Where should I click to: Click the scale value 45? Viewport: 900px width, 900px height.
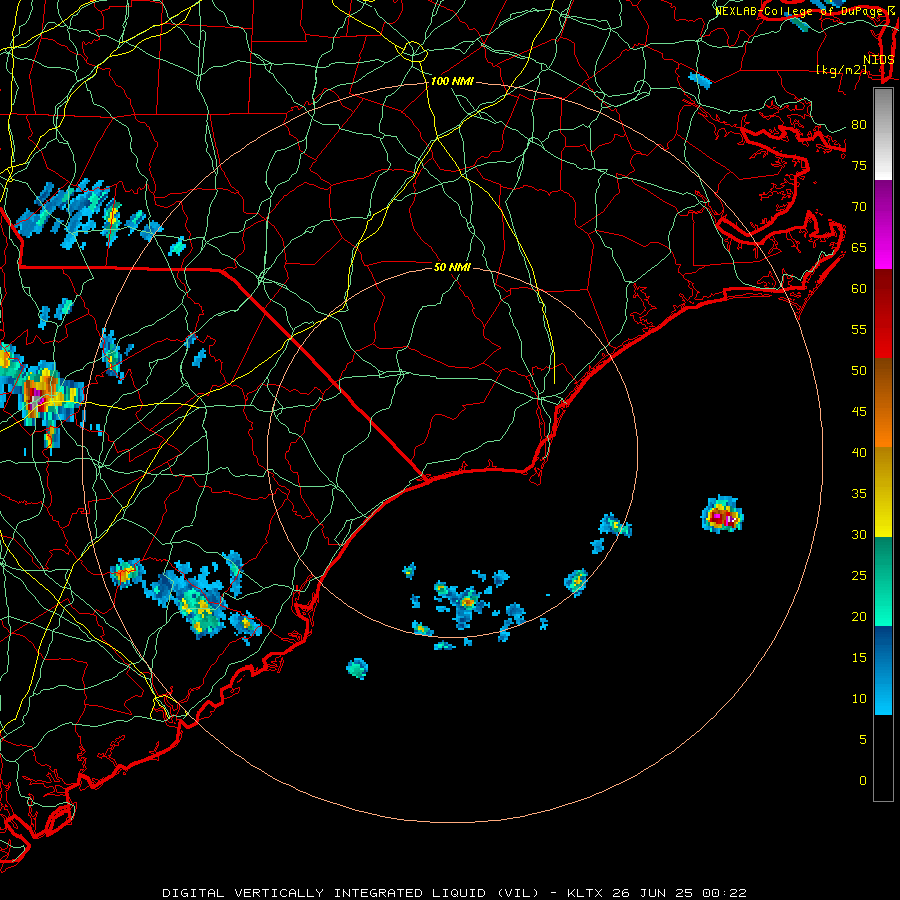point(859,412)
